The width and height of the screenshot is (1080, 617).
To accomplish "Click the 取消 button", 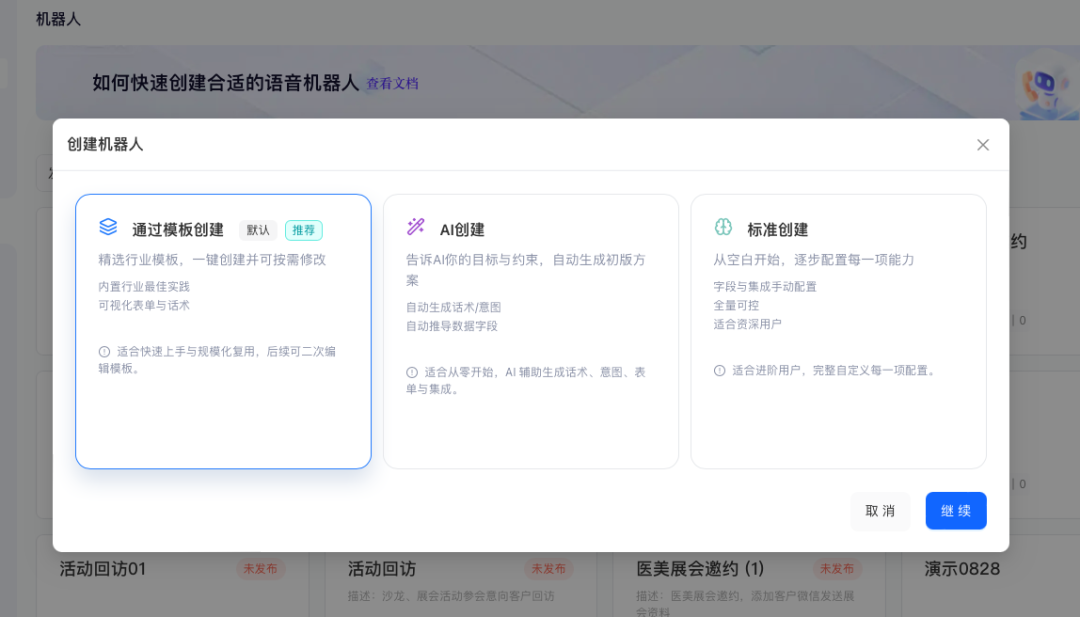I will pyautogui.click(x=880, y=510).
